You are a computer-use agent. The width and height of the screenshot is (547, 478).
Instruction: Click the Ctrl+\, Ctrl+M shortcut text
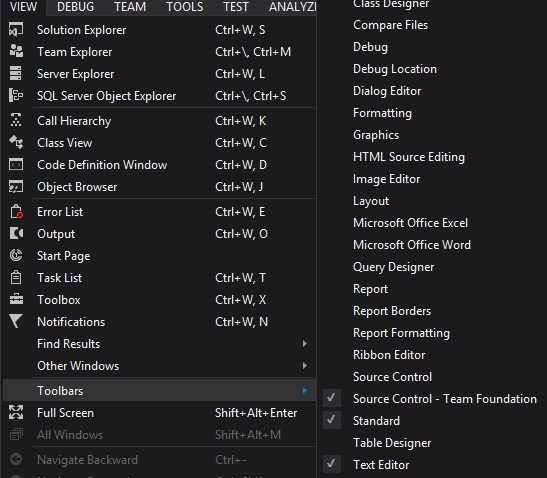coord(253,52)
